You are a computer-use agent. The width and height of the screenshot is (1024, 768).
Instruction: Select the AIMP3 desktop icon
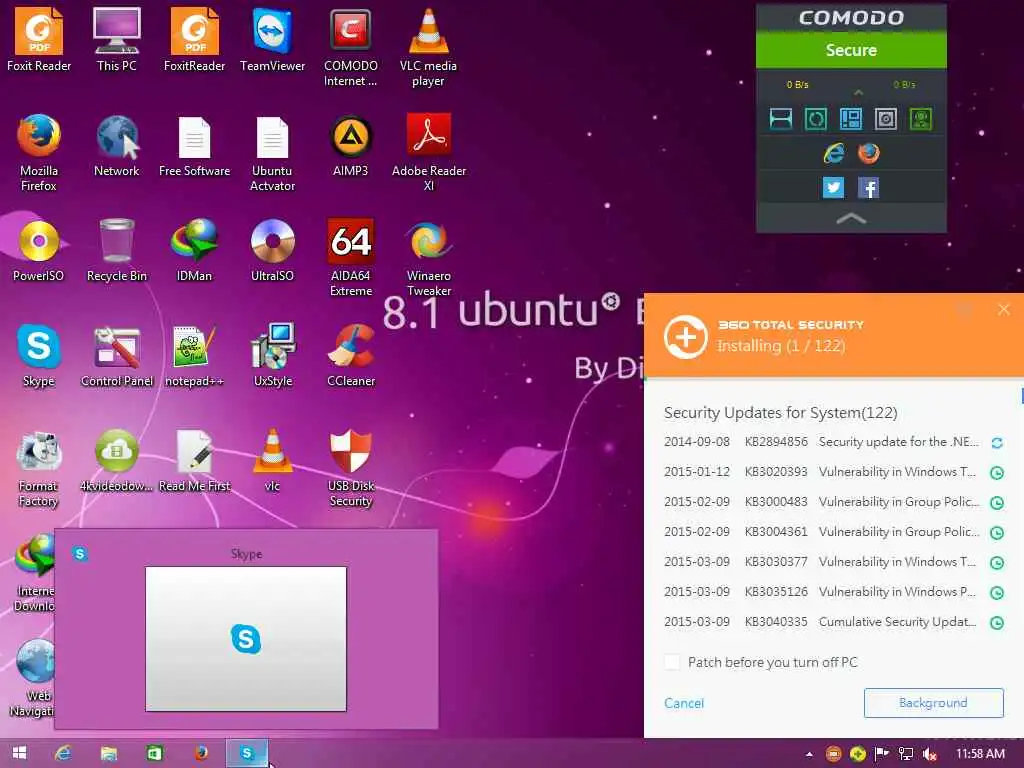tap(351, 145)
